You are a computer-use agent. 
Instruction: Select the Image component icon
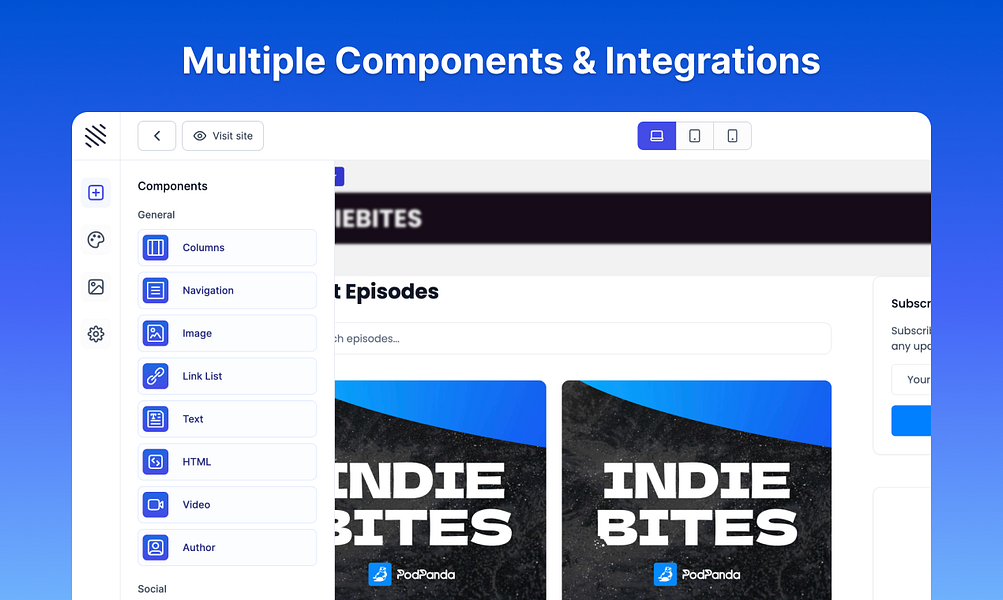pyautogui.click(x=156, y=333)
